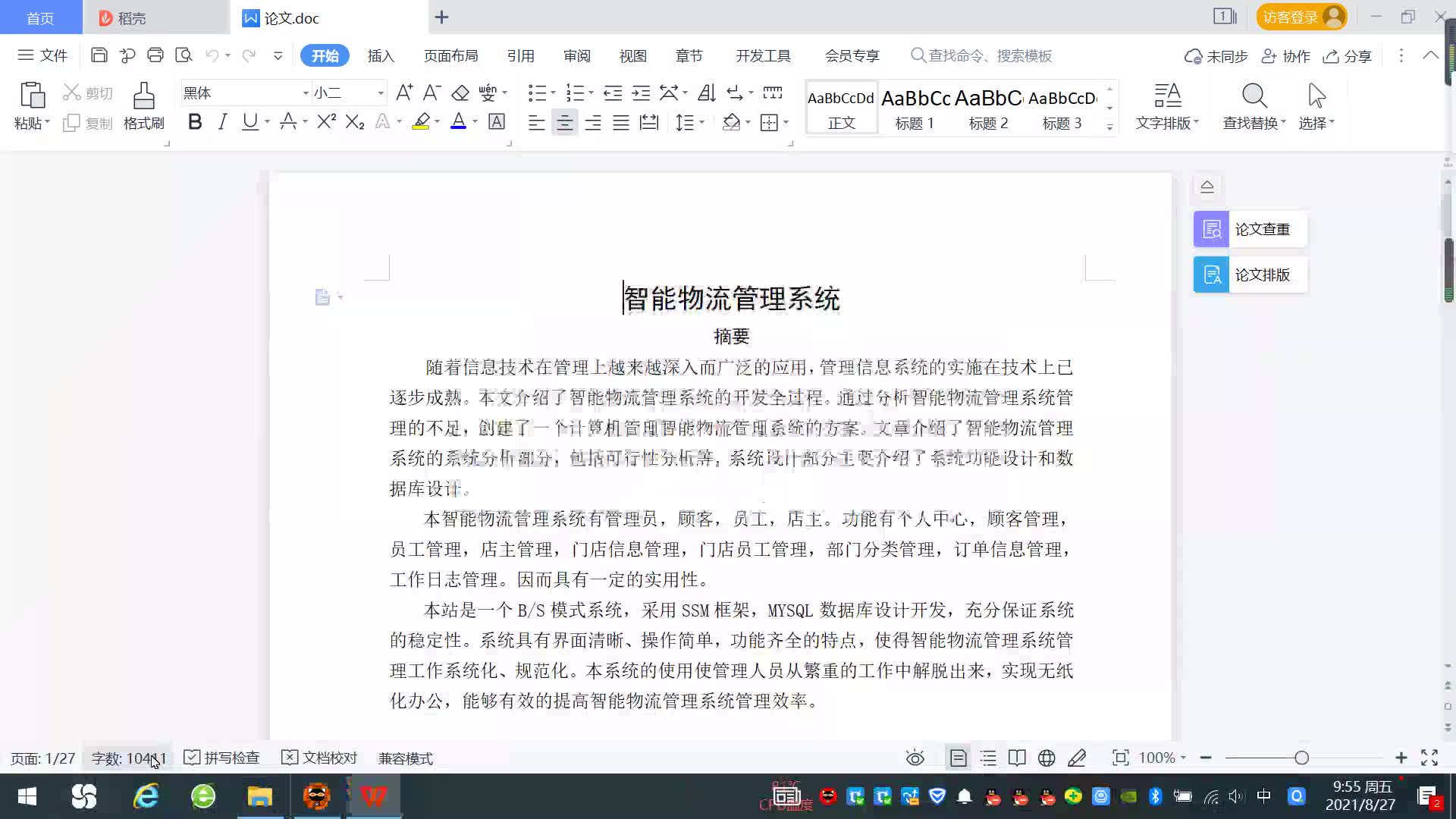The width and height of the screenshot is (1456, 819).
Task: Click the Text Layout icon
Action: point(1168,96)
